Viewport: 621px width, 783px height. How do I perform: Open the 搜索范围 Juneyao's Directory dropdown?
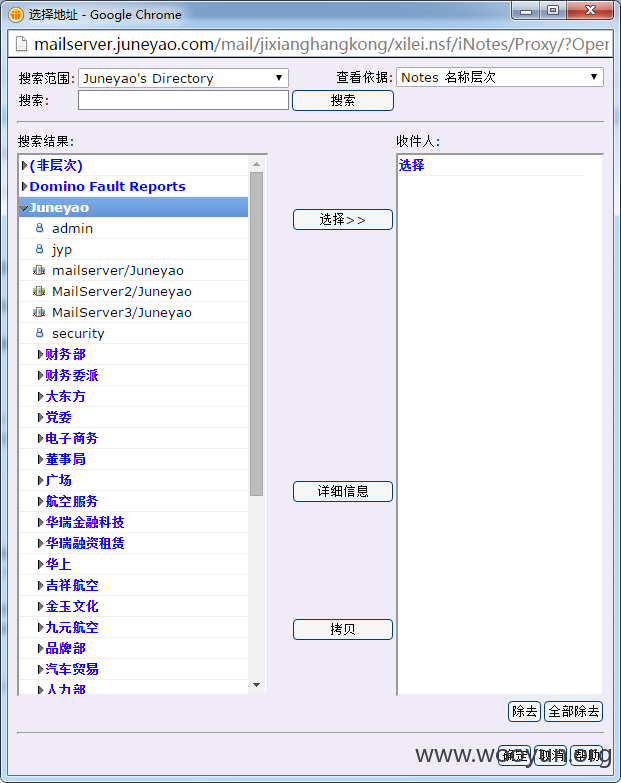(183, 78)
